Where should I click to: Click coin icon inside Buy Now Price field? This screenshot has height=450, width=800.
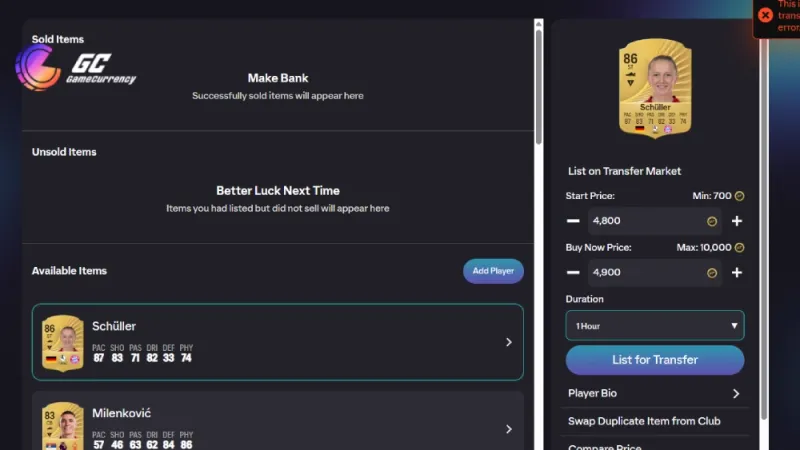point(712,273)
